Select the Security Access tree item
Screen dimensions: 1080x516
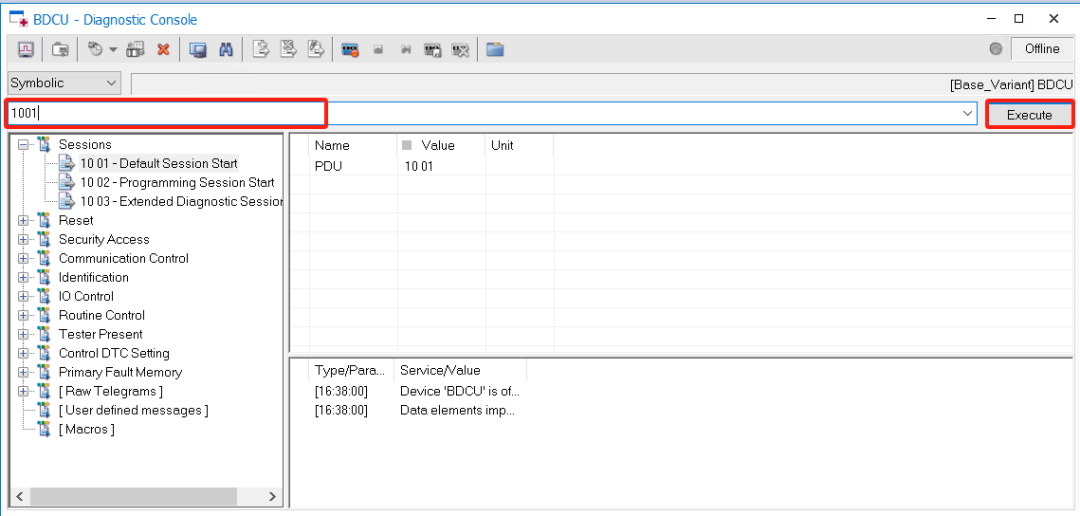(104, 240)
